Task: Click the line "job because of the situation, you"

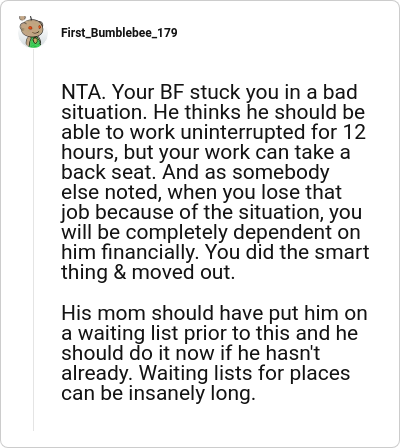Action: pyautogui.click(x=211, y=212)
